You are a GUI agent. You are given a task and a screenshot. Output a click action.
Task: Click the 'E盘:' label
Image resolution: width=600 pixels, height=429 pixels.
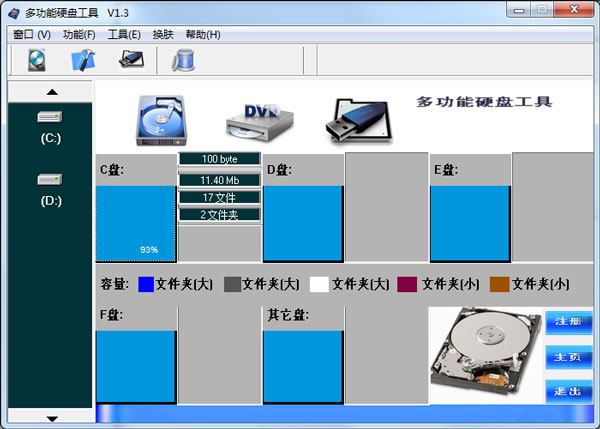[446, 170]
